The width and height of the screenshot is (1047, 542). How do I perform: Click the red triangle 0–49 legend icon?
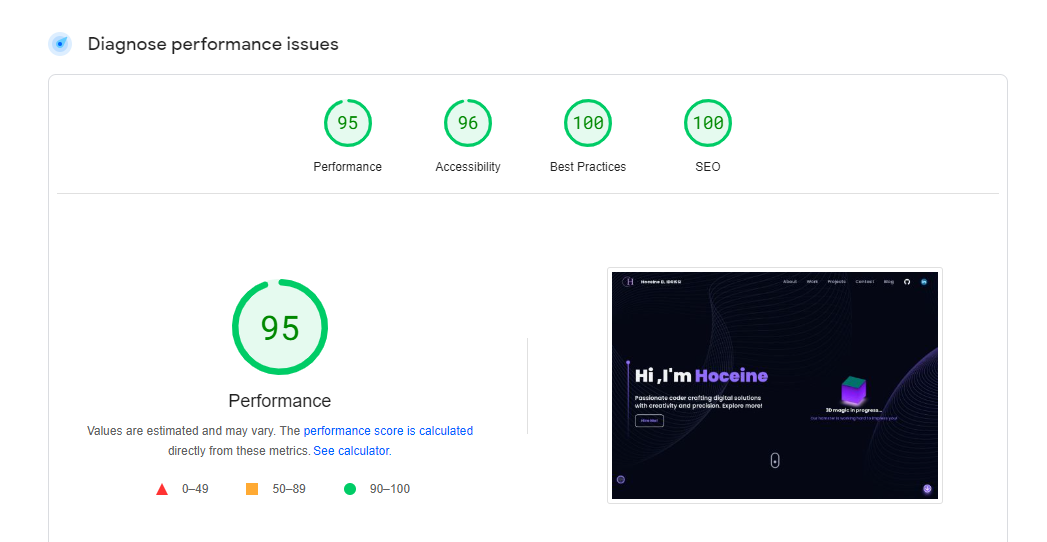click(162, 489)
